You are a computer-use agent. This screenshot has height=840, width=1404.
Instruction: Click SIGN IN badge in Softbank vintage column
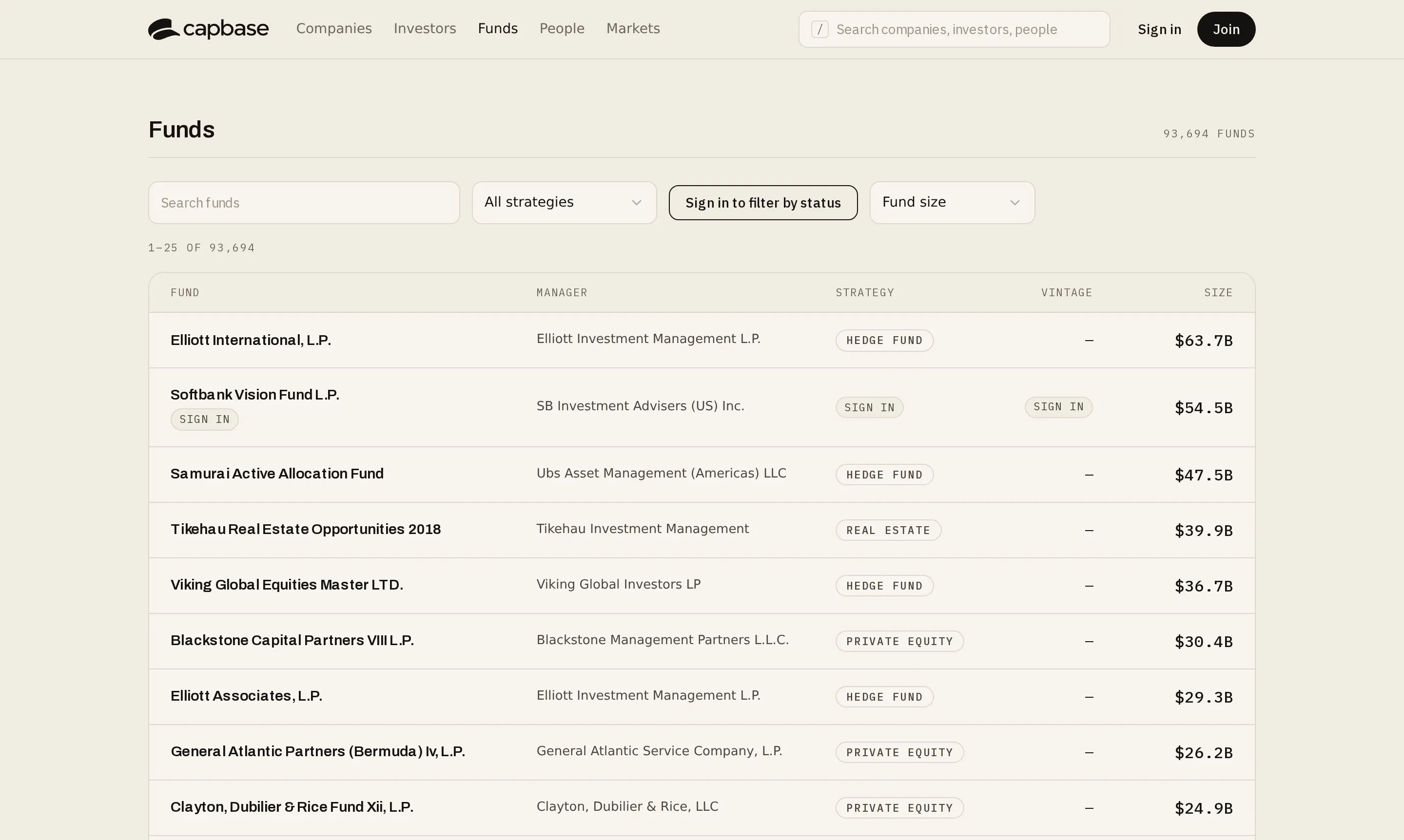pos(1058,407)
